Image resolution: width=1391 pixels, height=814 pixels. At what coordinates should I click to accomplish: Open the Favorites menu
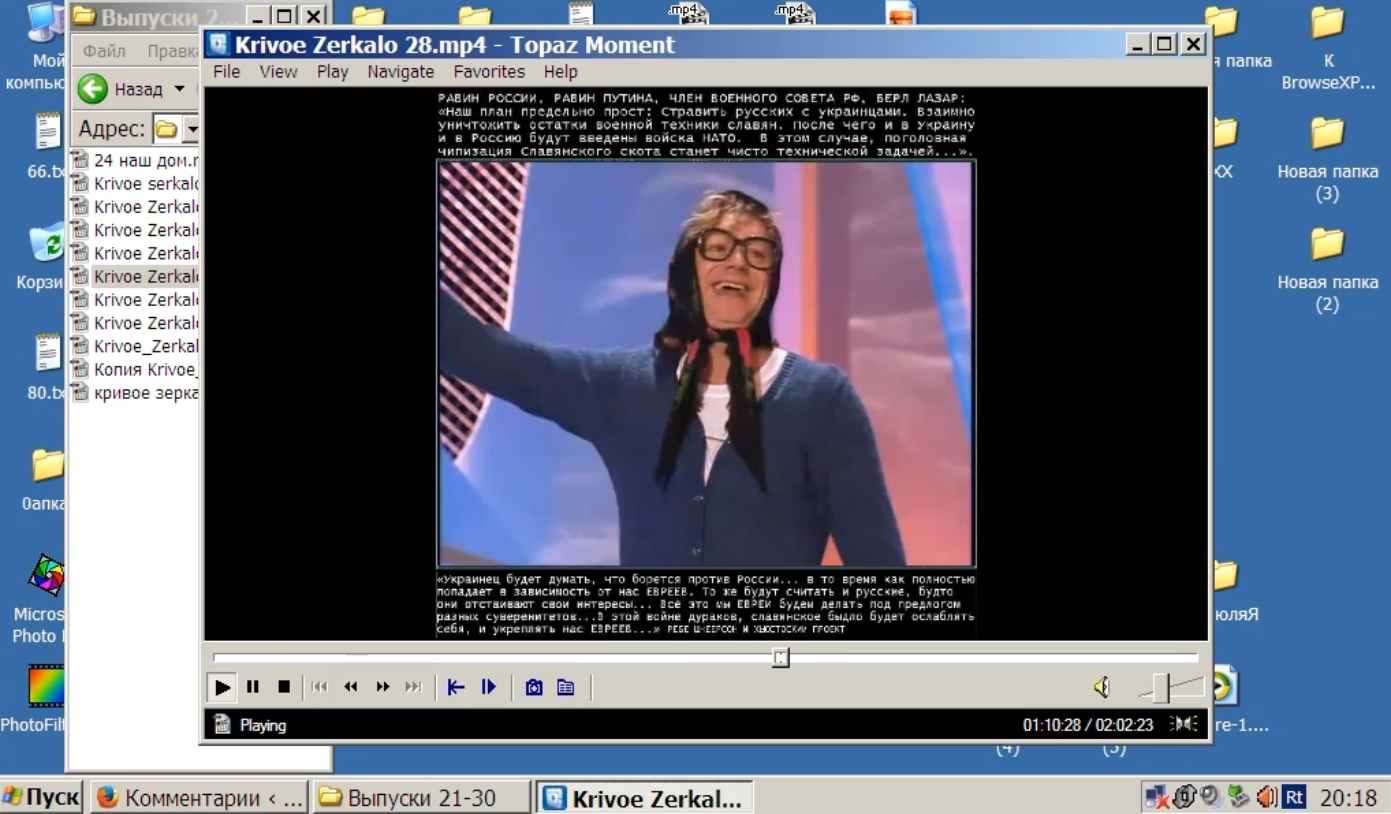pyautogui.click(x=489, y=72)
